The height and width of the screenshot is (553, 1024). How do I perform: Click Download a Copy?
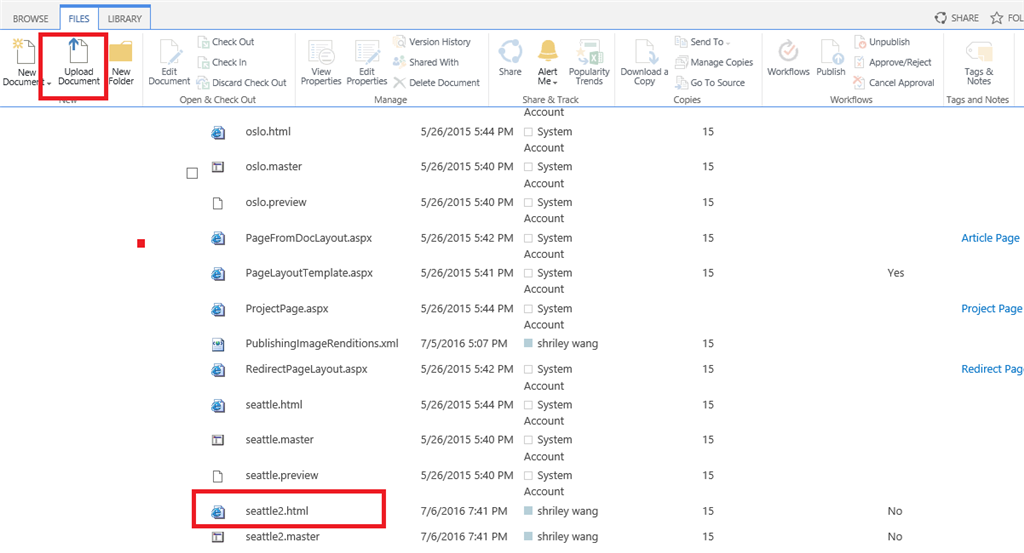click(x=644, y=63)
